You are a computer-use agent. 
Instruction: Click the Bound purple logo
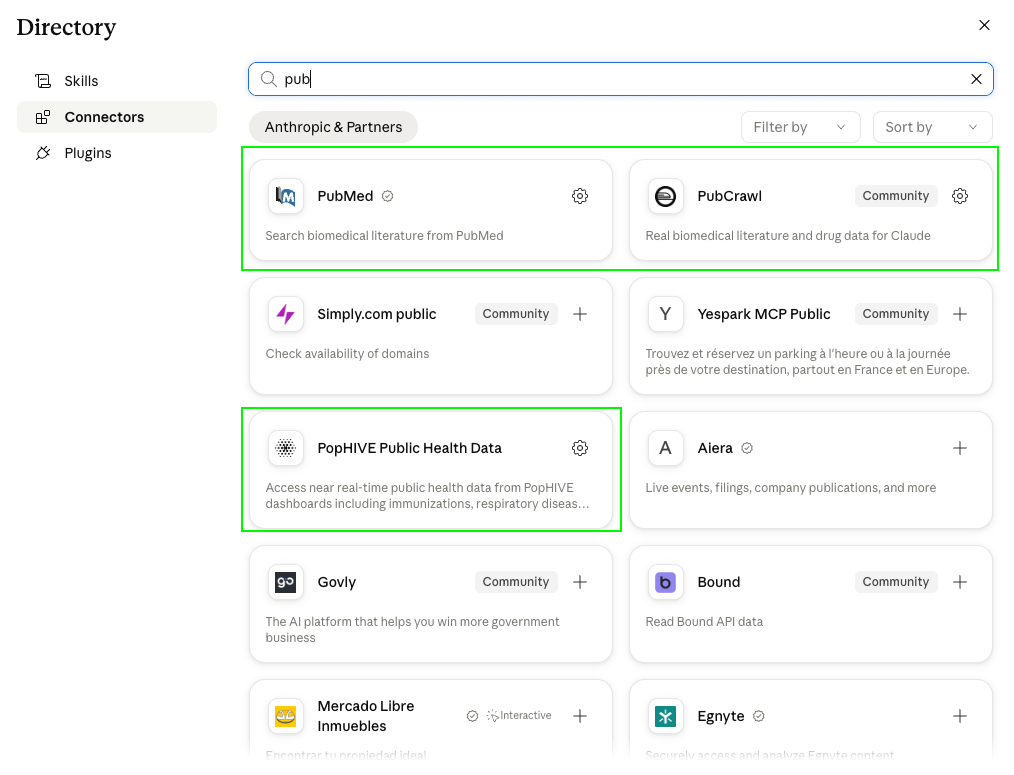[665, 582]
